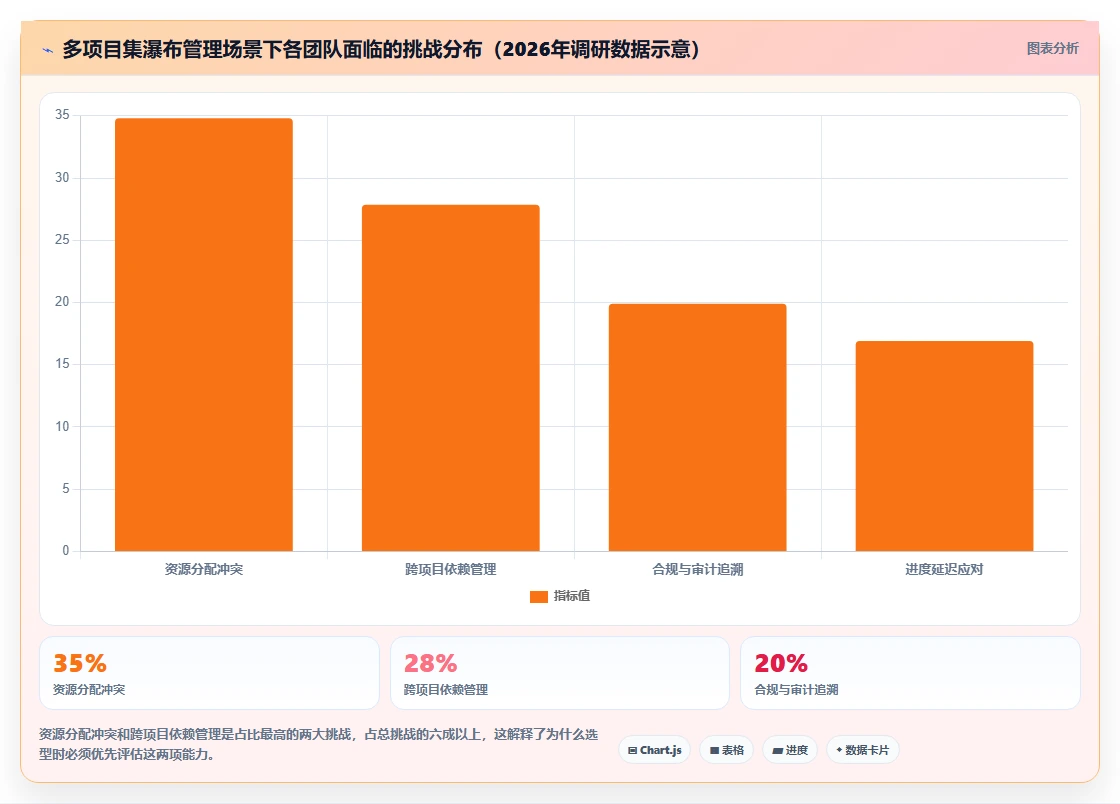Viewport: 1120px width, 804px height.
Task: Select the 35% 资源分配冲突 data card
Action: point(209,673)
